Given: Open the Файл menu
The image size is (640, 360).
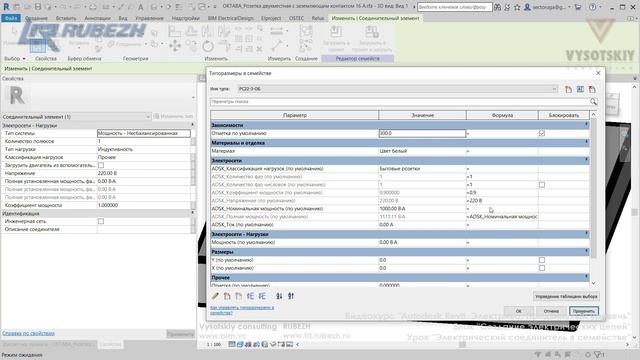Looking at the screenshot, I should click(11, 18).
